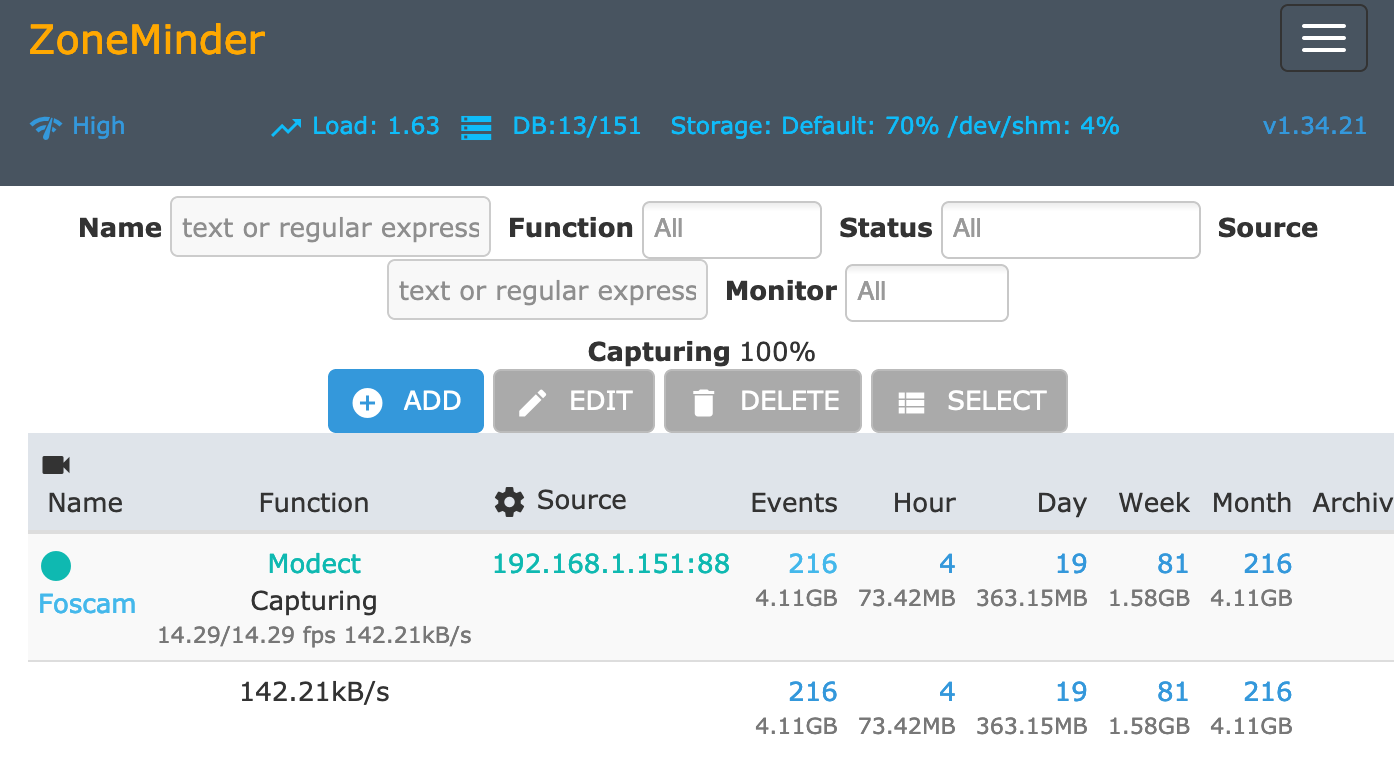Viewport: 1394px width, 764px height.
Task: Open the footer row 216 Month total
Action: [1268, 692]
